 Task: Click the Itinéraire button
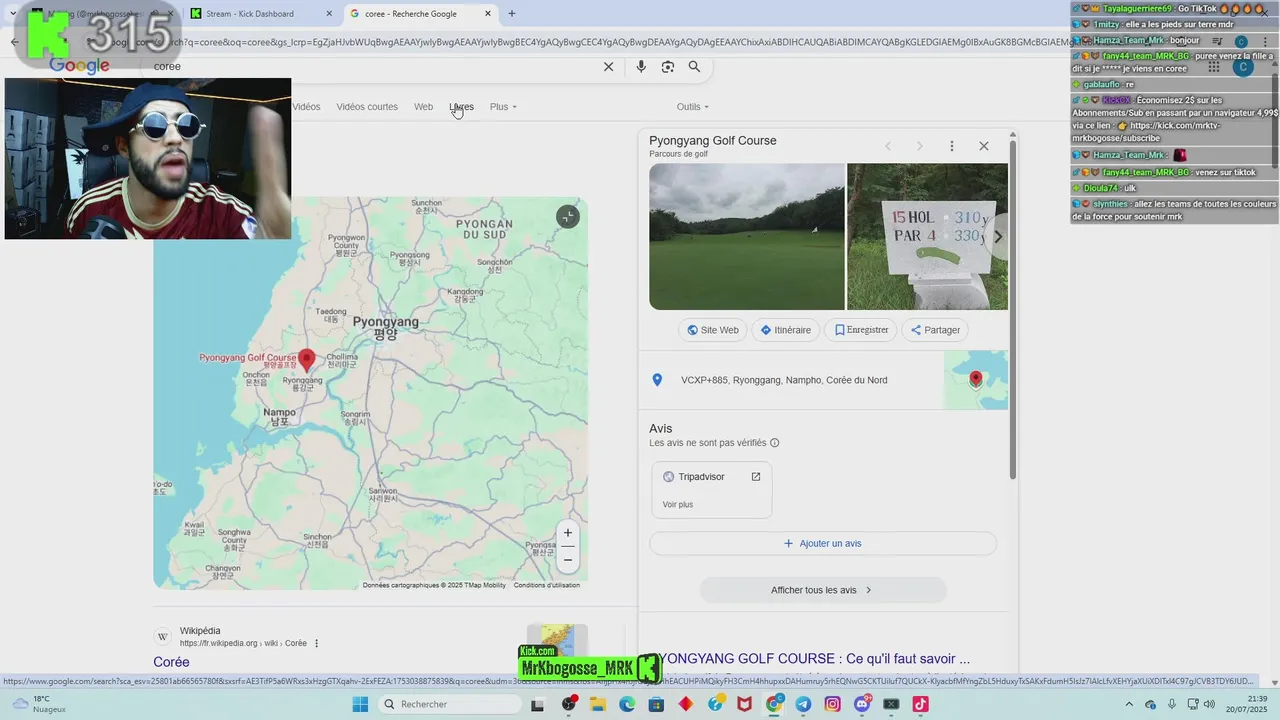point(785,330)
